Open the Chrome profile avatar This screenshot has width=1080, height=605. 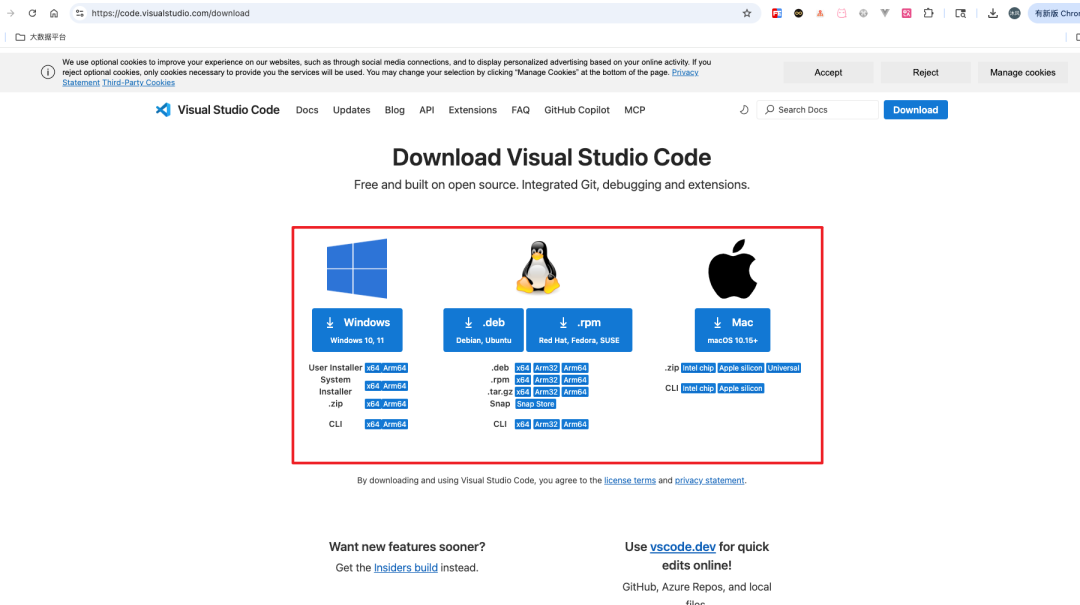[x=1015, y=13]
